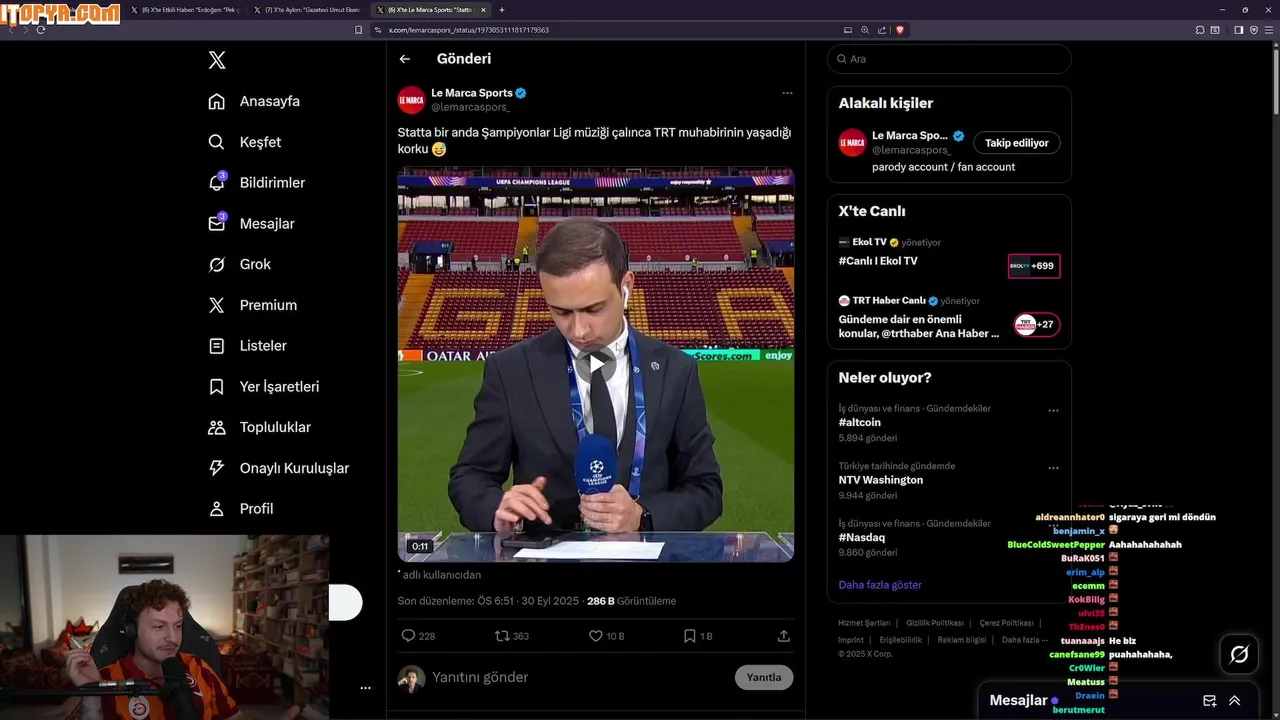Viewport: 1280px width, 720px height.
Task: Click the page vertical scrollbar
Action: pyautogui.click(x=1275, y=80)
